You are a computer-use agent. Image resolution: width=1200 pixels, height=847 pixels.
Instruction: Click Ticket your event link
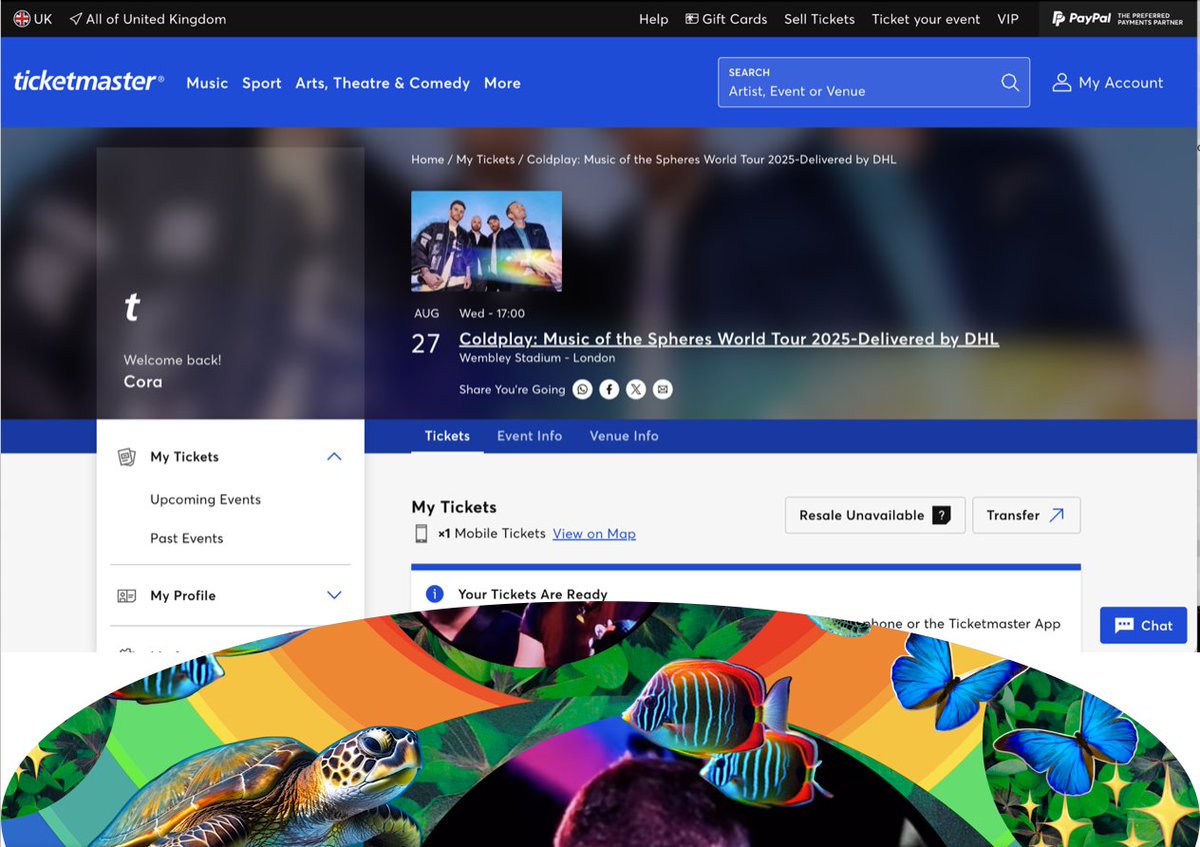(x=926, y=19)
